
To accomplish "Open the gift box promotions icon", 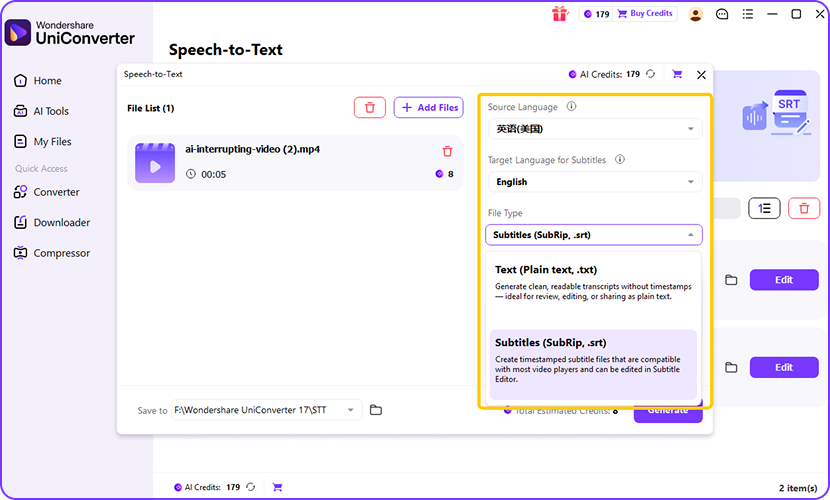I will point(560,14).
